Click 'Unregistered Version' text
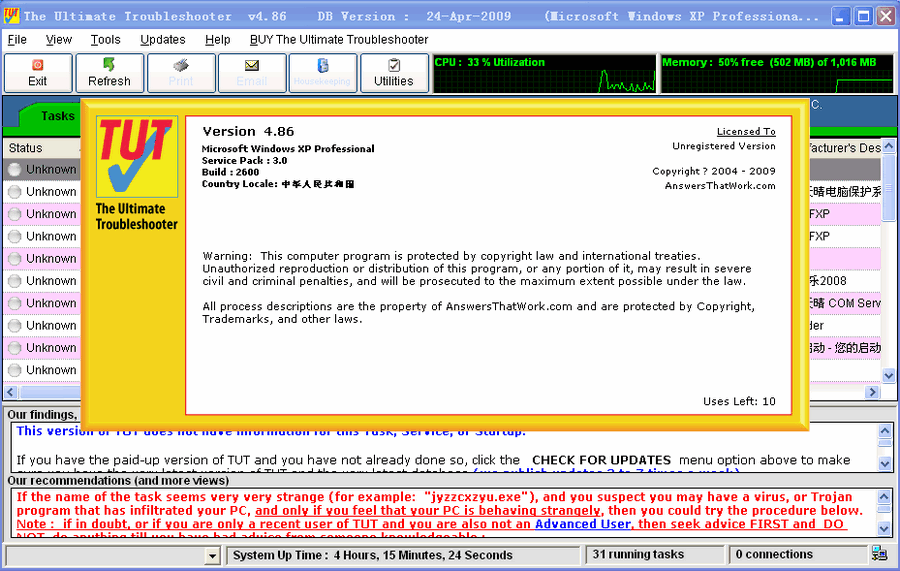The width and height of the screenshot is (900, 571). pos(724,146)
